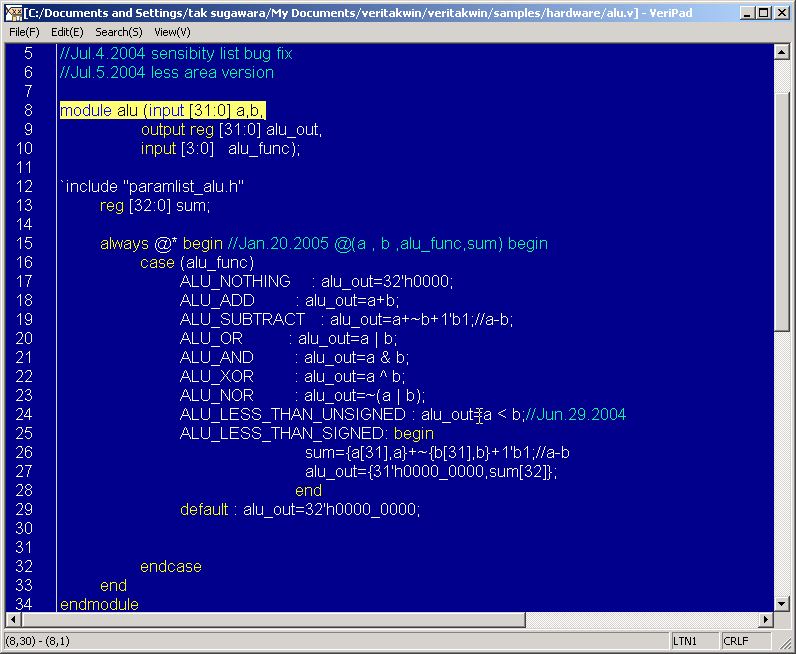Click the horizontal scrollbar right arrow
Screen dimensions: 796x654
pos(766,619)
